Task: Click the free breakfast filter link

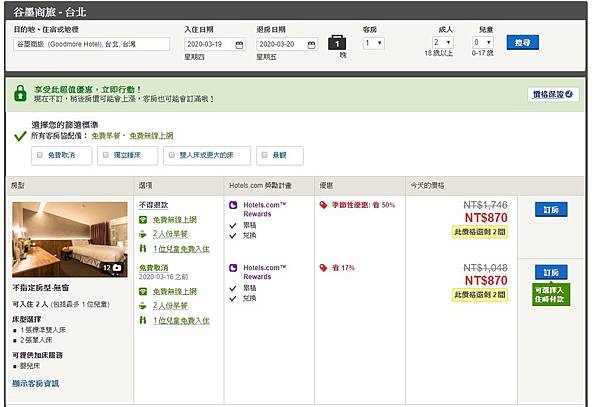Action: (106, 136)
